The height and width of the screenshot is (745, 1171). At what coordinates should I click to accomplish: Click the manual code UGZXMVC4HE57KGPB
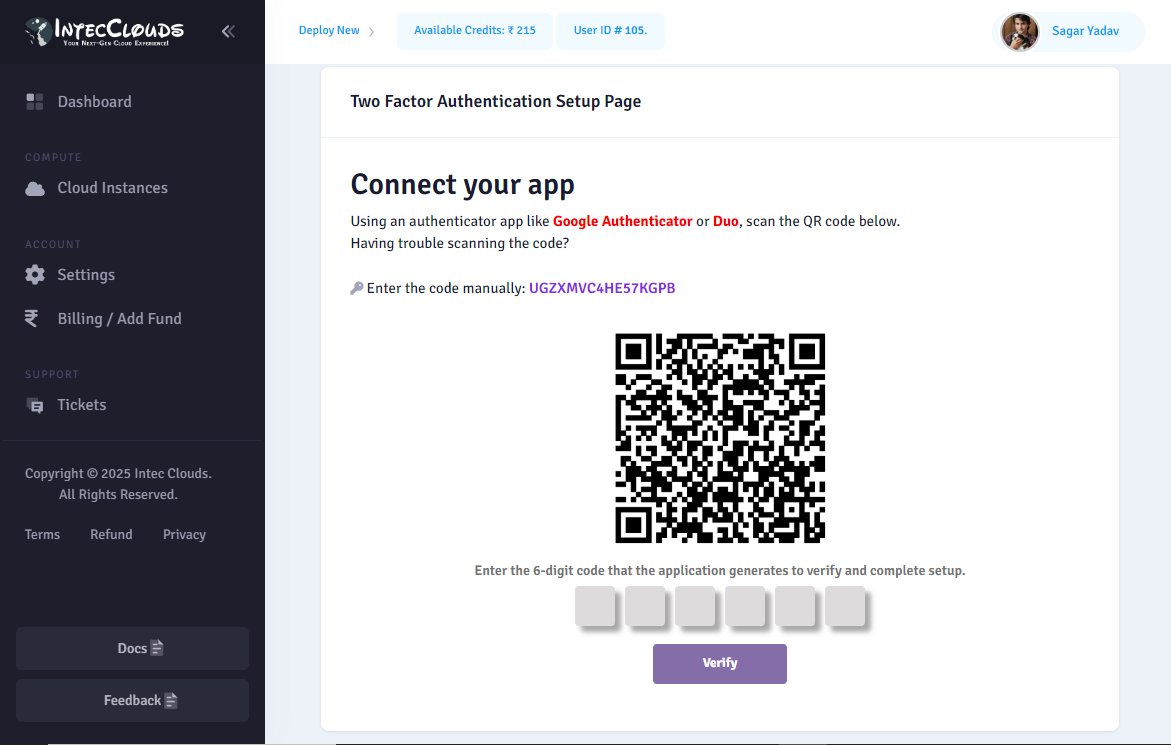(602, 288)
